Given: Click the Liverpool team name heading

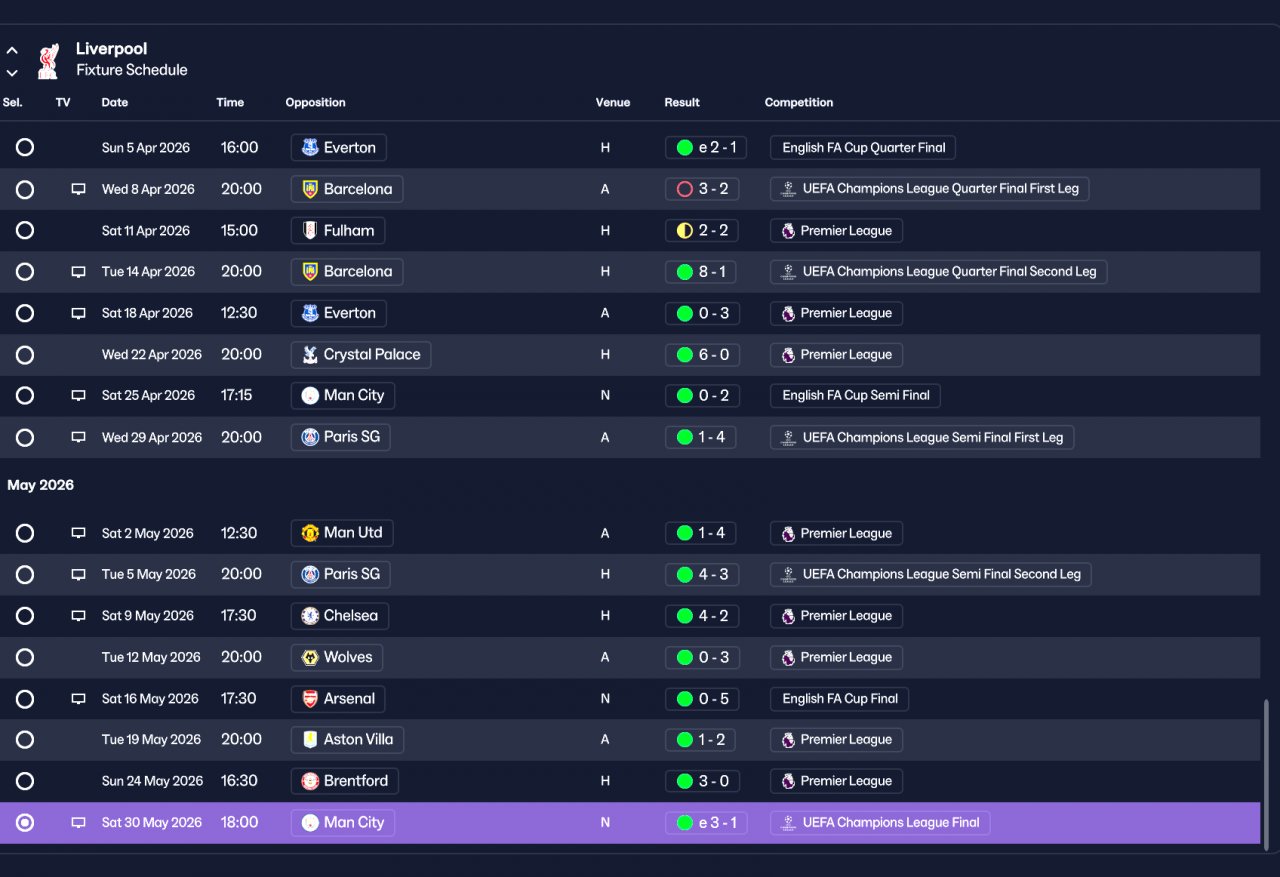Looking at the screenshot, I should (112, 49).
